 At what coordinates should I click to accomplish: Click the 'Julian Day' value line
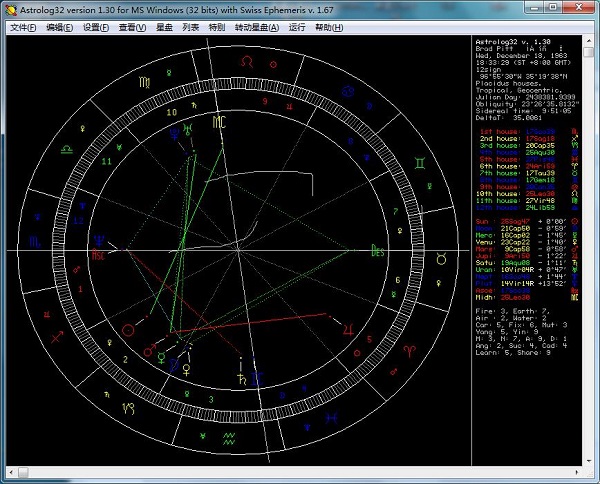pos(525,97)
